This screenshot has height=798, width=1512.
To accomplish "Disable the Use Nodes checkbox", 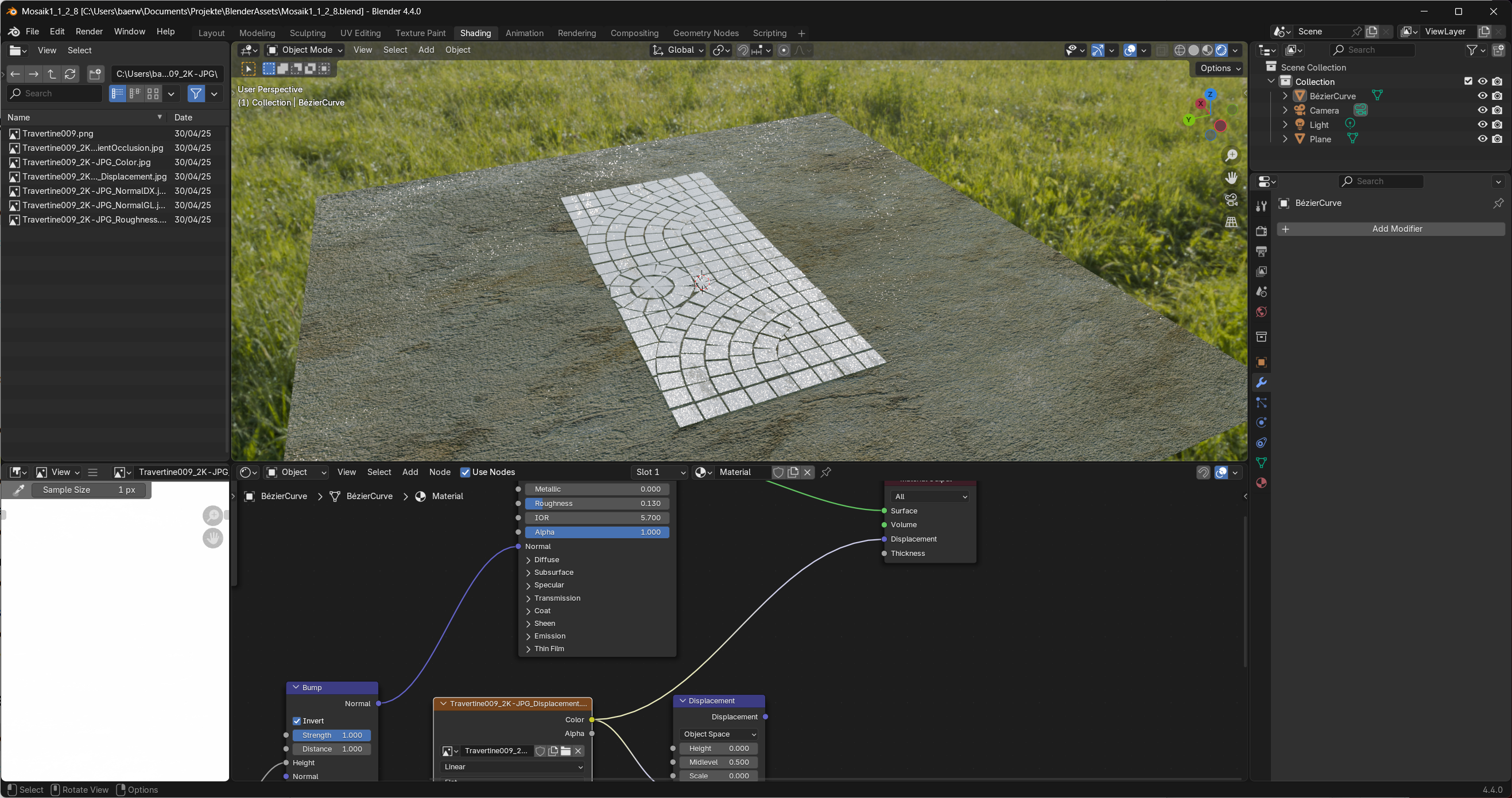I will 465,472.
